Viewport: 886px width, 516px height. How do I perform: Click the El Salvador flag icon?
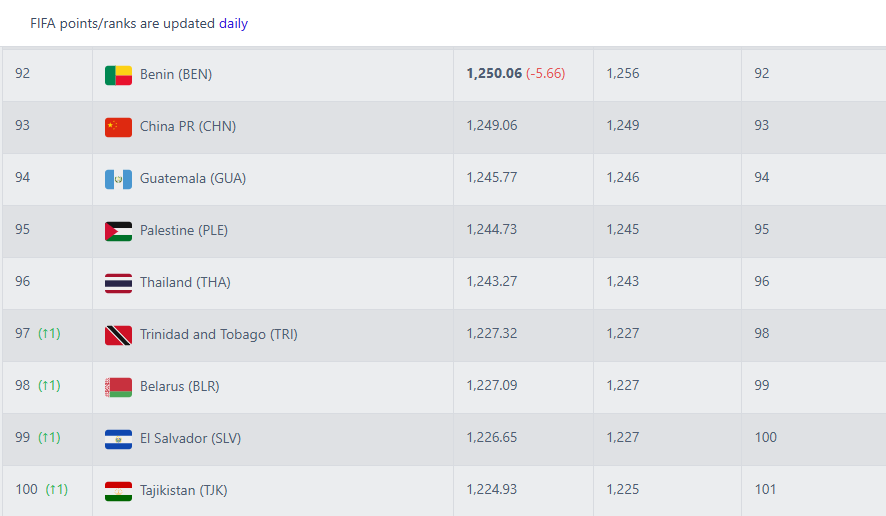pos(118,439)
